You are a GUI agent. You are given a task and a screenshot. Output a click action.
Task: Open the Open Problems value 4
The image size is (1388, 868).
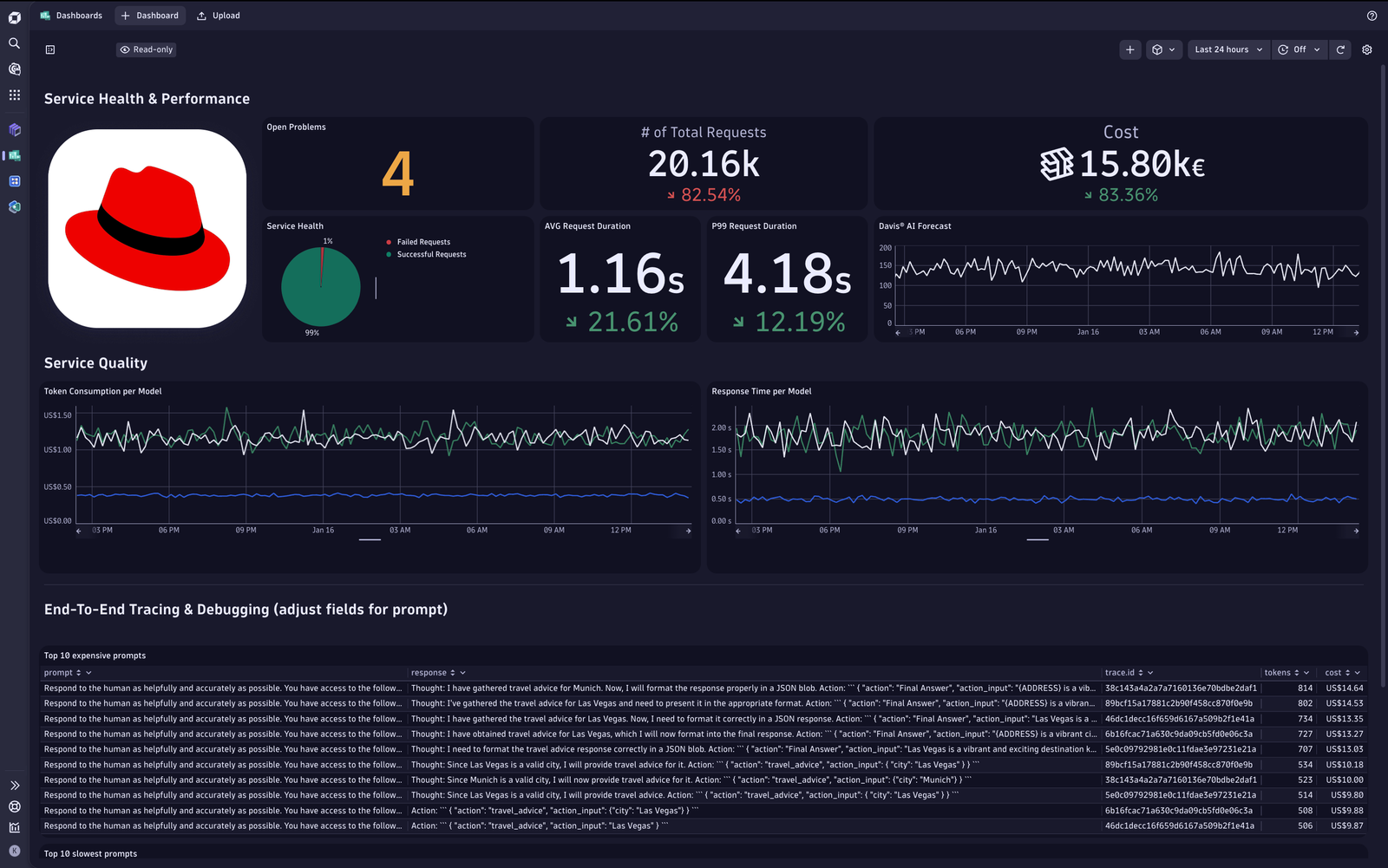point(398,173)
